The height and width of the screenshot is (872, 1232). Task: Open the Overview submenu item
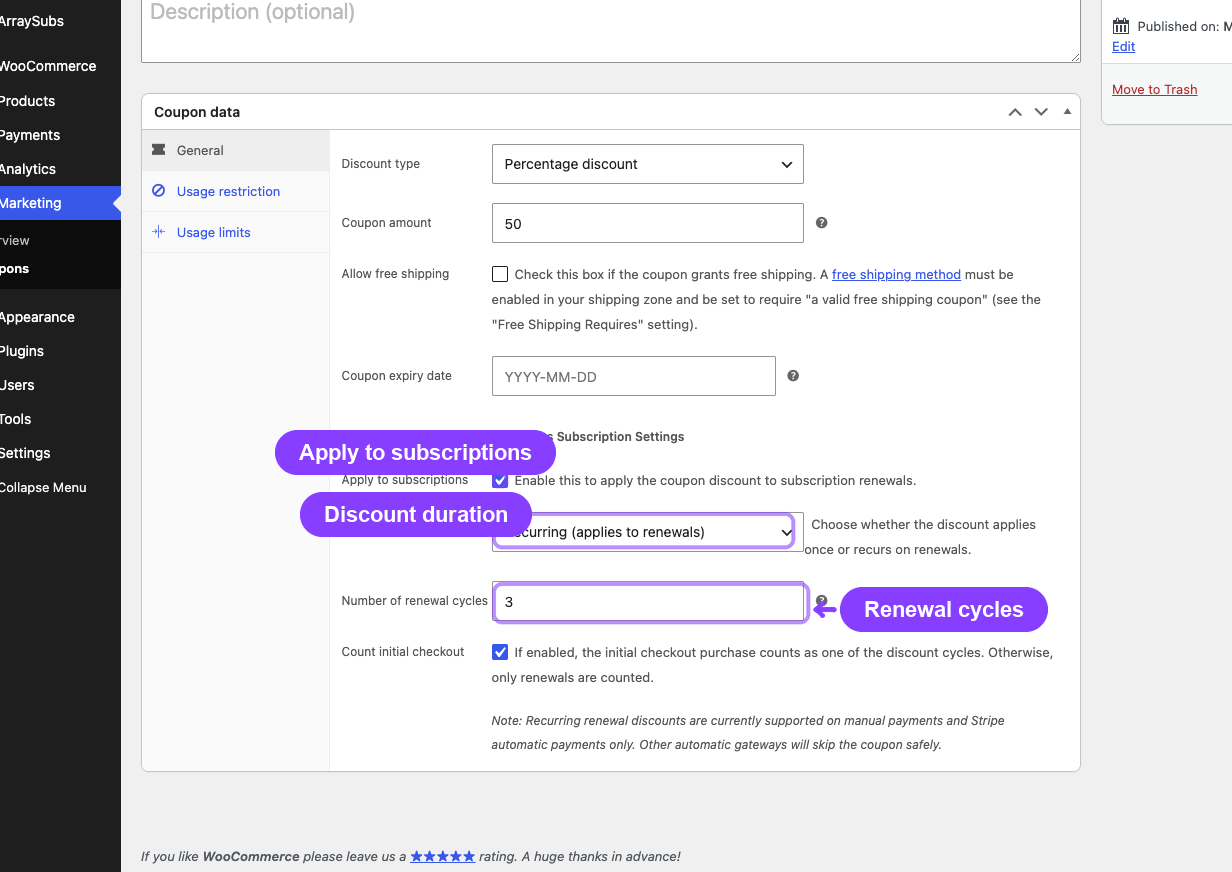click(x=60, y=240)
